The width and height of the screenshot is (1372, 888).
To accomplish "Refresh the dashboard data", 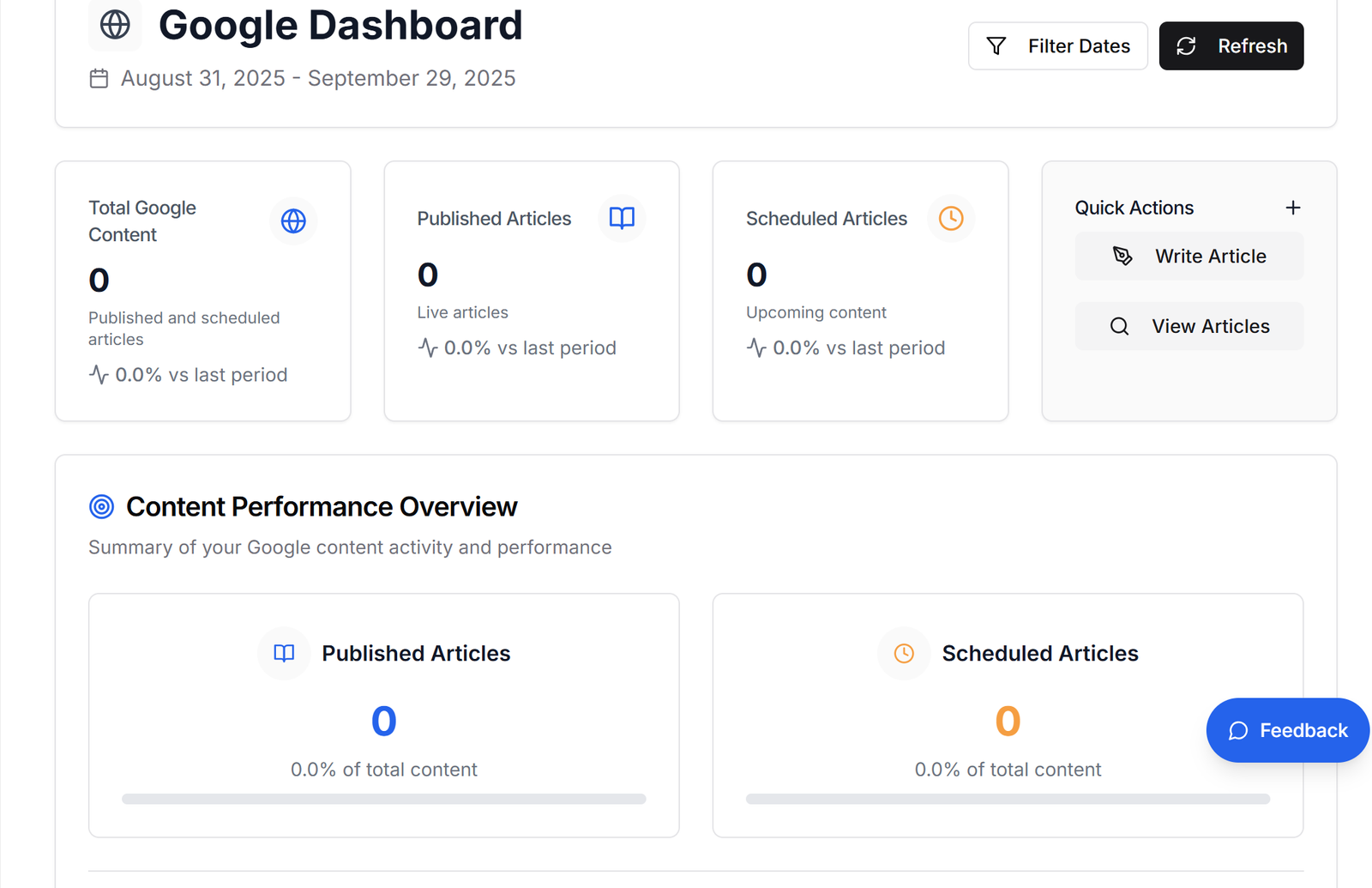I will click(x=1231, y=46).
